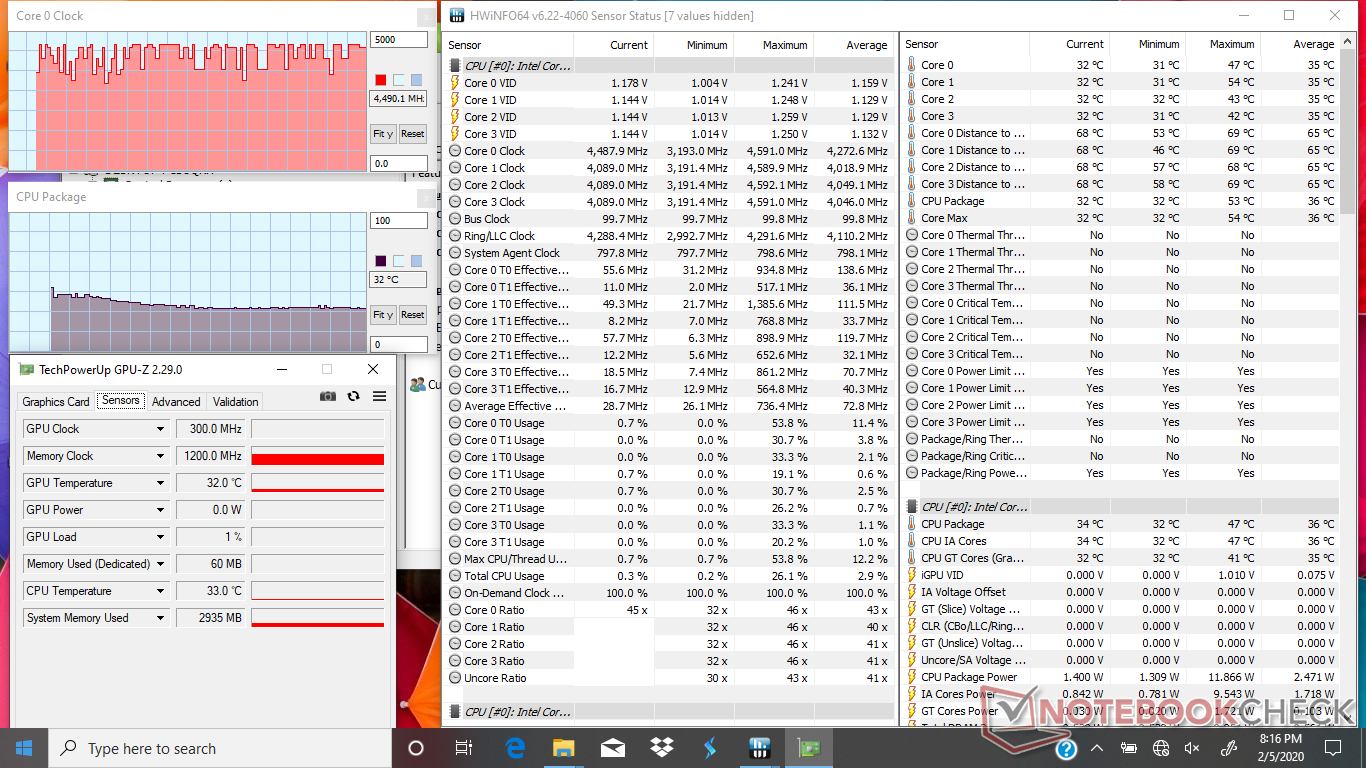Open the Memory Clock sensor dropdown
Screen dimensions: 1366x768
[x=160, y=456]
